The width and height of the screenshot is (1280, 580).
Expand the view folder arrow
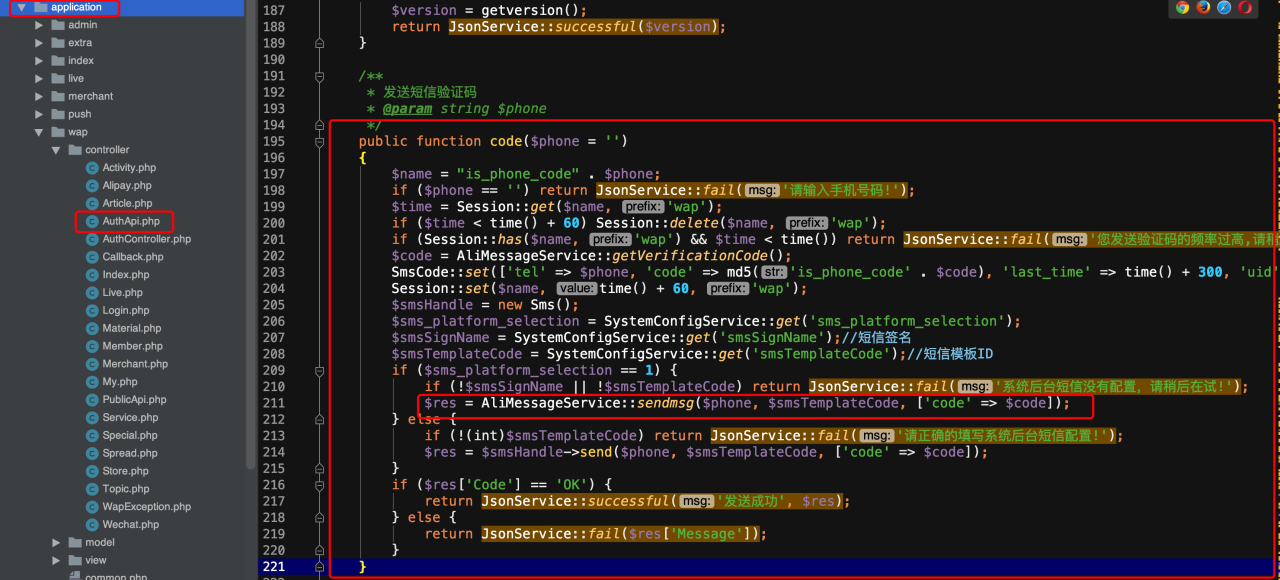click(57, 560)
